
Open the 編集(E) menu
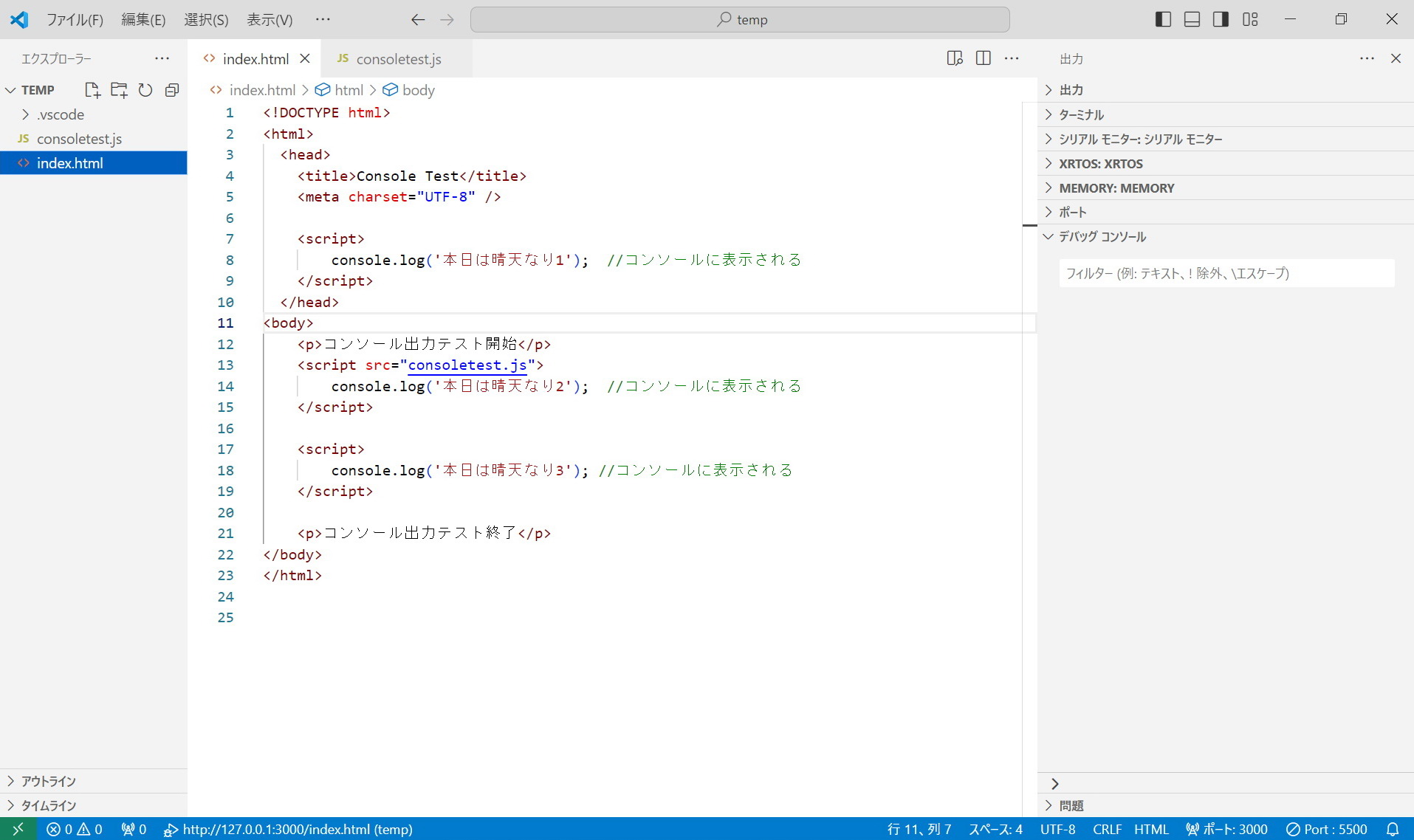143,20
